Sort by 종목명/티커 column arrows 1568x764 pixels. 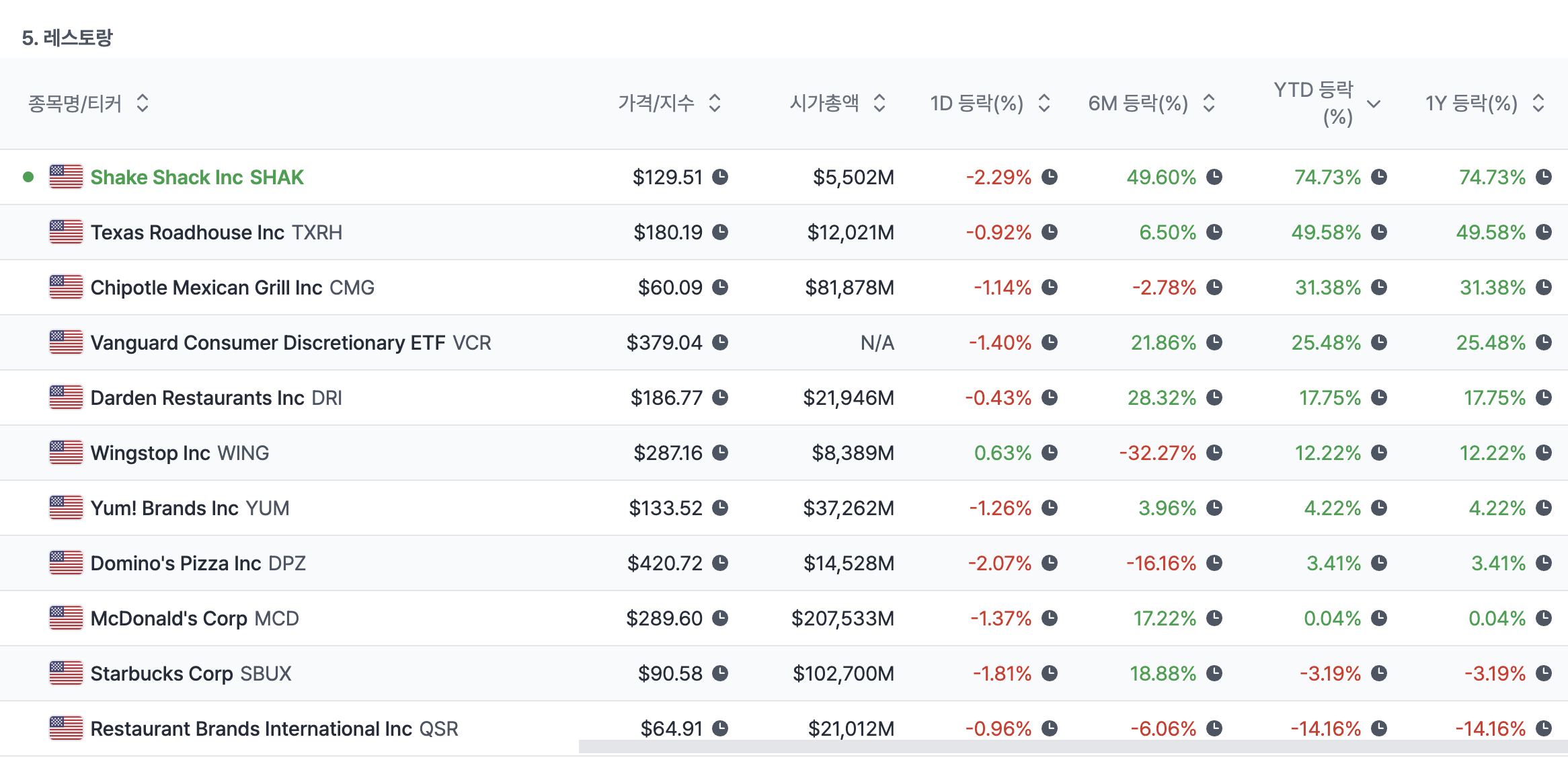click(x=143, y=103)
